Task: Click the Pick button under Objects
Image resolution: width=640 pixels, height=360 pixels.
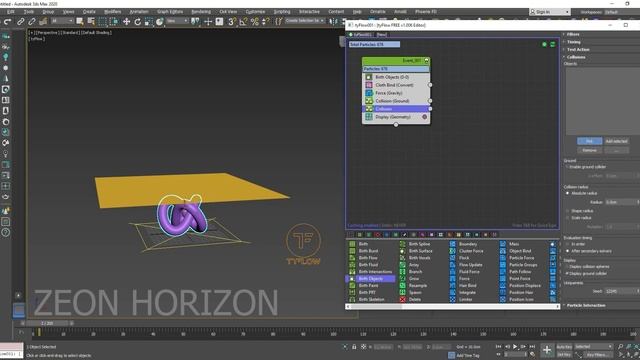Action: [589, 141]
